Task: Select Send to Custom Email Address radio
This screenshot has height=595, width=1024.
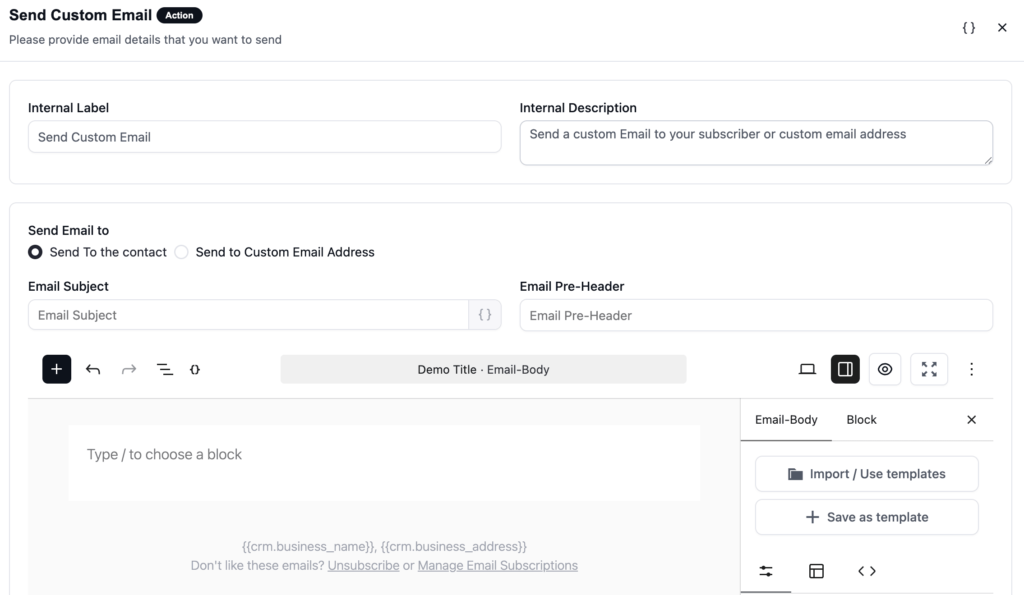Action: (x=182, y=252)
